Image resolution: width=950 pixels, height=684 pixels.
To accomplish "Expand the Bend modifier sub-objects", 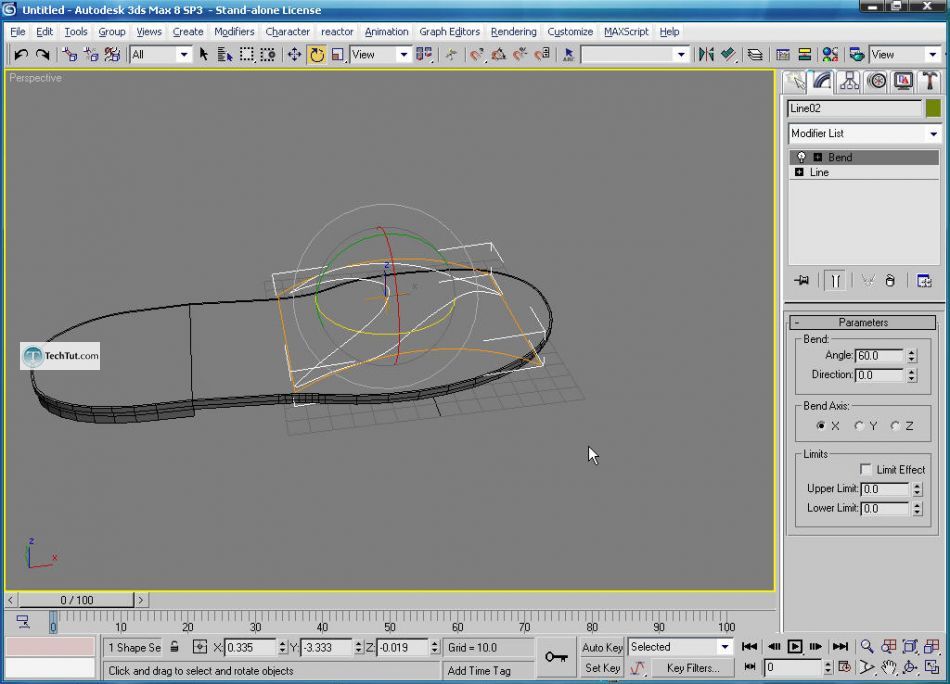I will click(817, 157).
